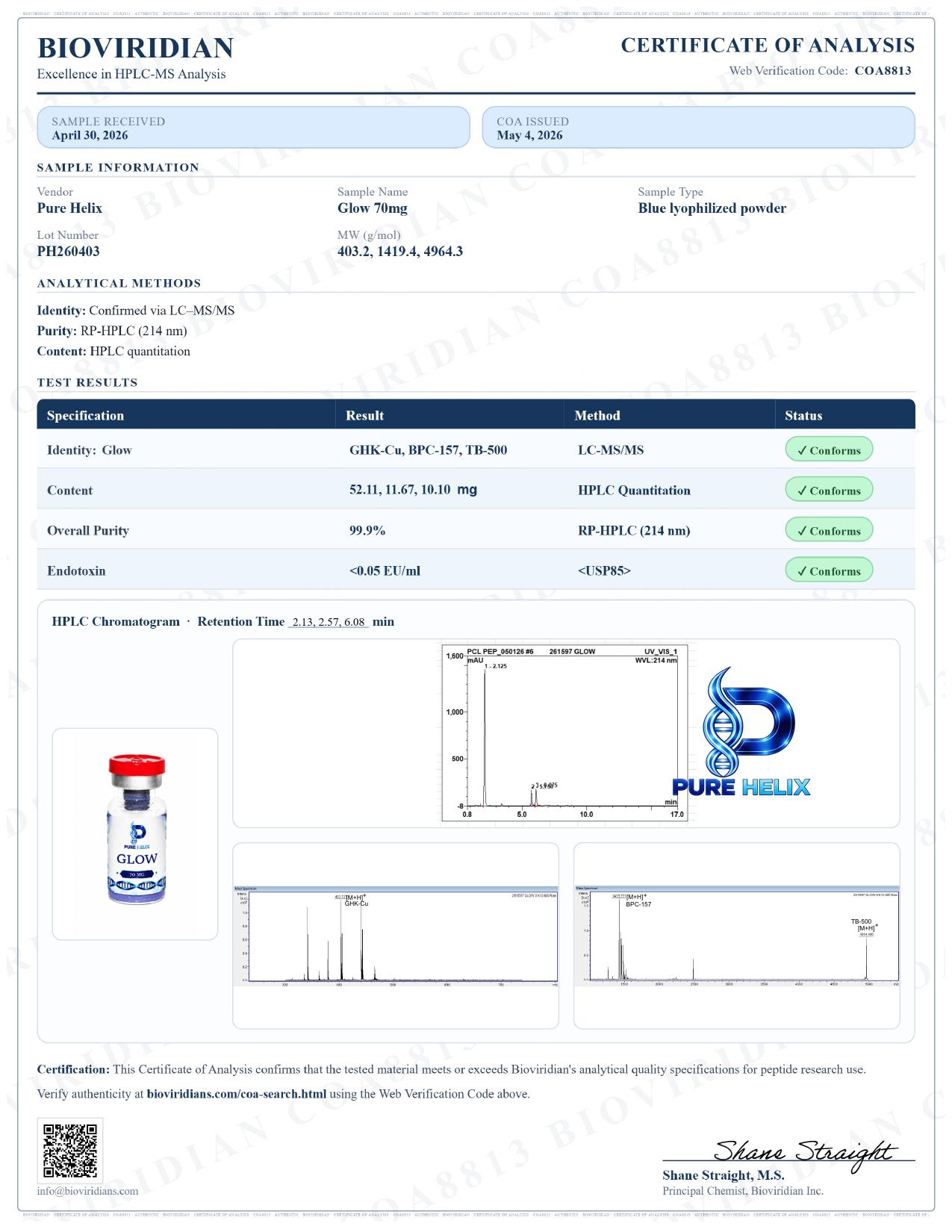Click the Excellence in HPLC-MS Analysis tagline
Screen dimensions: 952x1232
[x=131, y=74]
